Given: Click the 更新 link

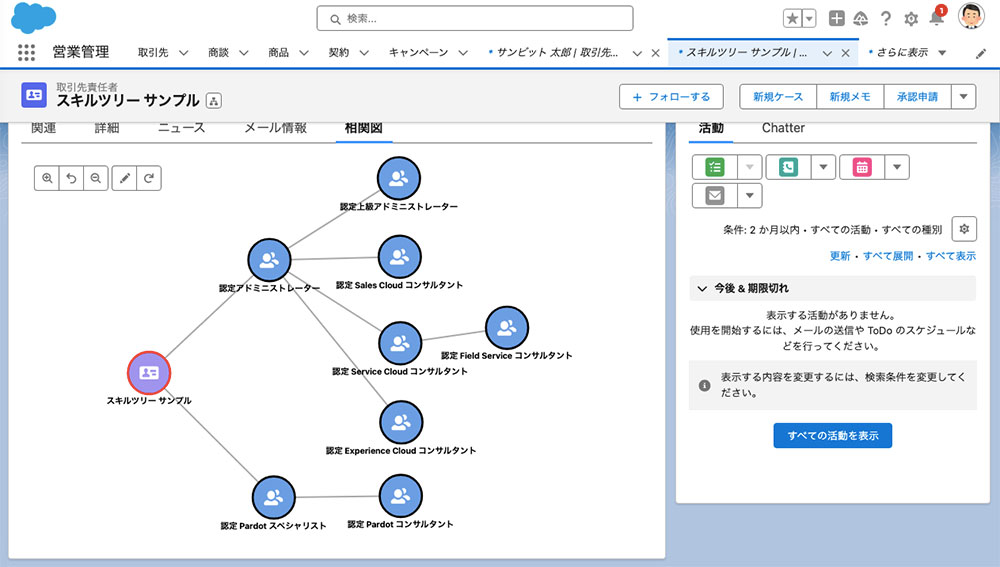Looking at the screenshot, I should pos(839,256).
